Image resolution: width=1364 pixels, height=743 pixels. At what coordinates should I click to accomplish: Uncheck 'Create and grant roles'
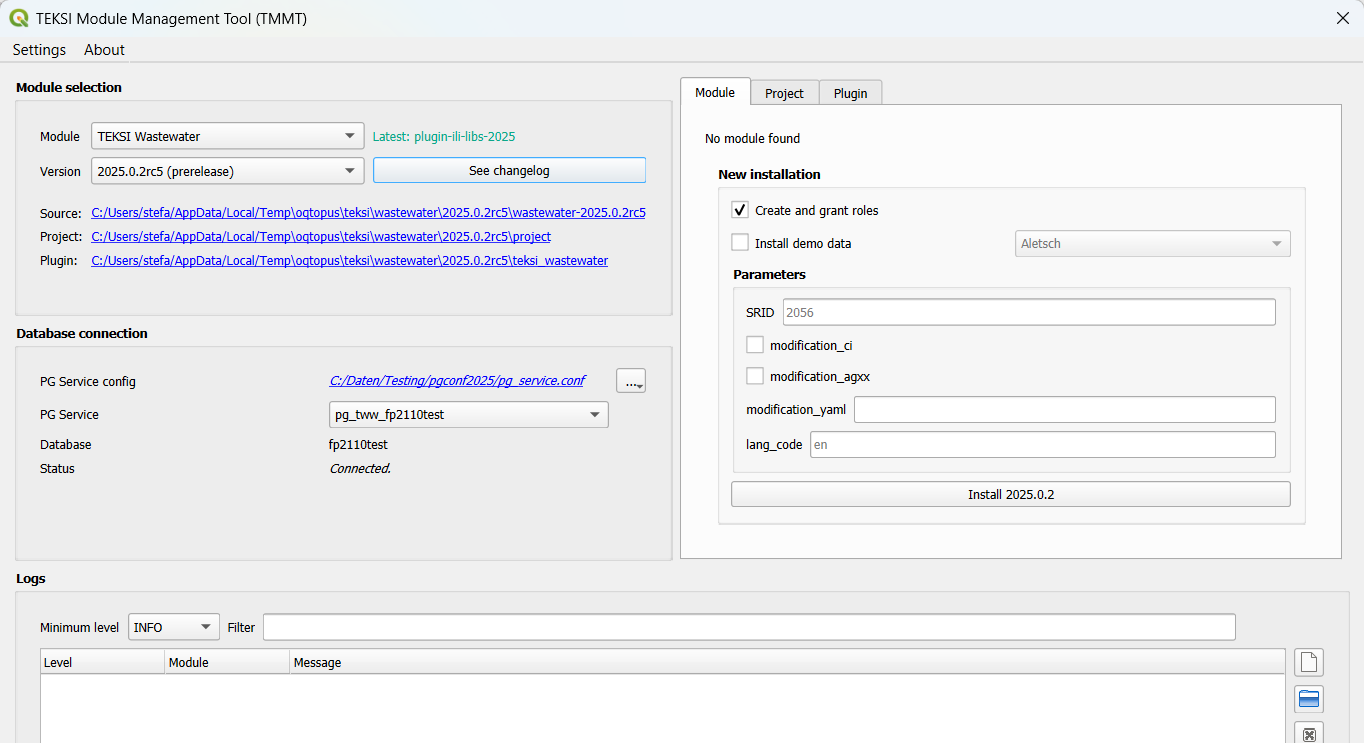(740, 210)
